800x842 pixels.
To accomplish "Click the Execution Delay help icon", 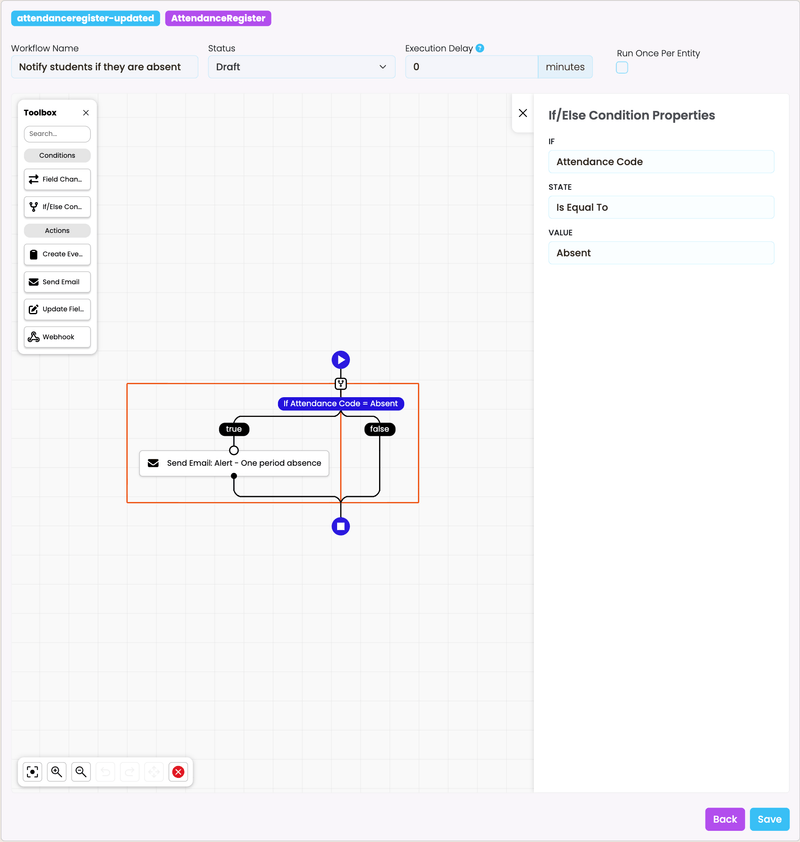I will pyautogui.click(x=480, y=48).
